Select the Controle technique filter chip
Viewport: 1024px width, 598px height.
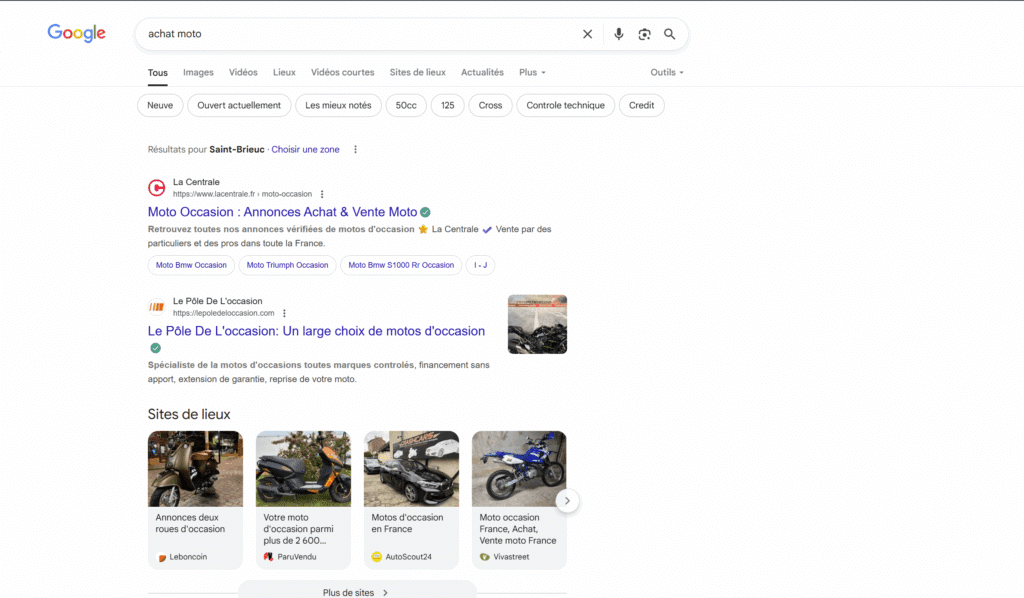[x=566, y=105]
